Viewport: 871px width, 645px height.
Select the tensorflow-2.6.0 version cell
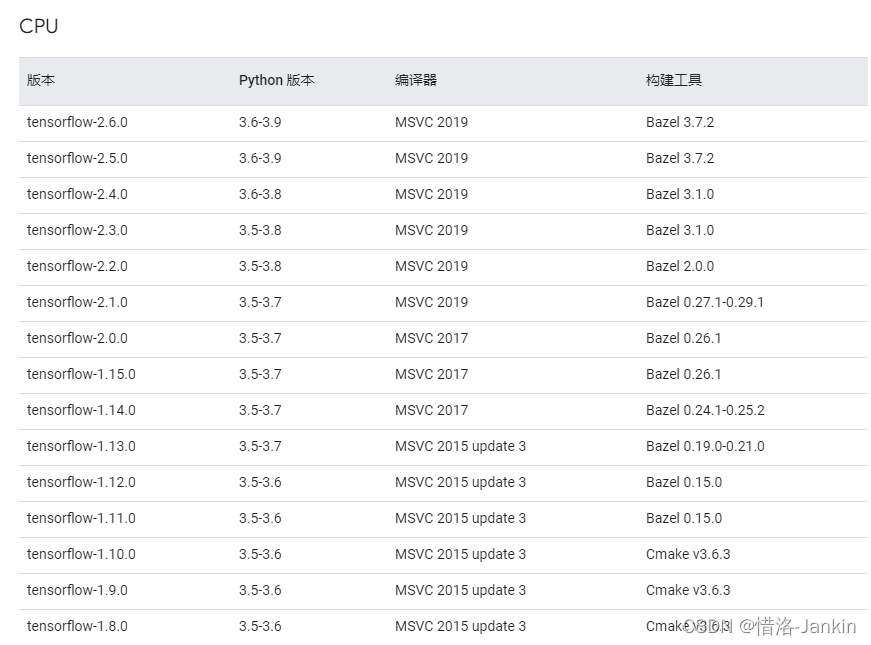(77, 122)
